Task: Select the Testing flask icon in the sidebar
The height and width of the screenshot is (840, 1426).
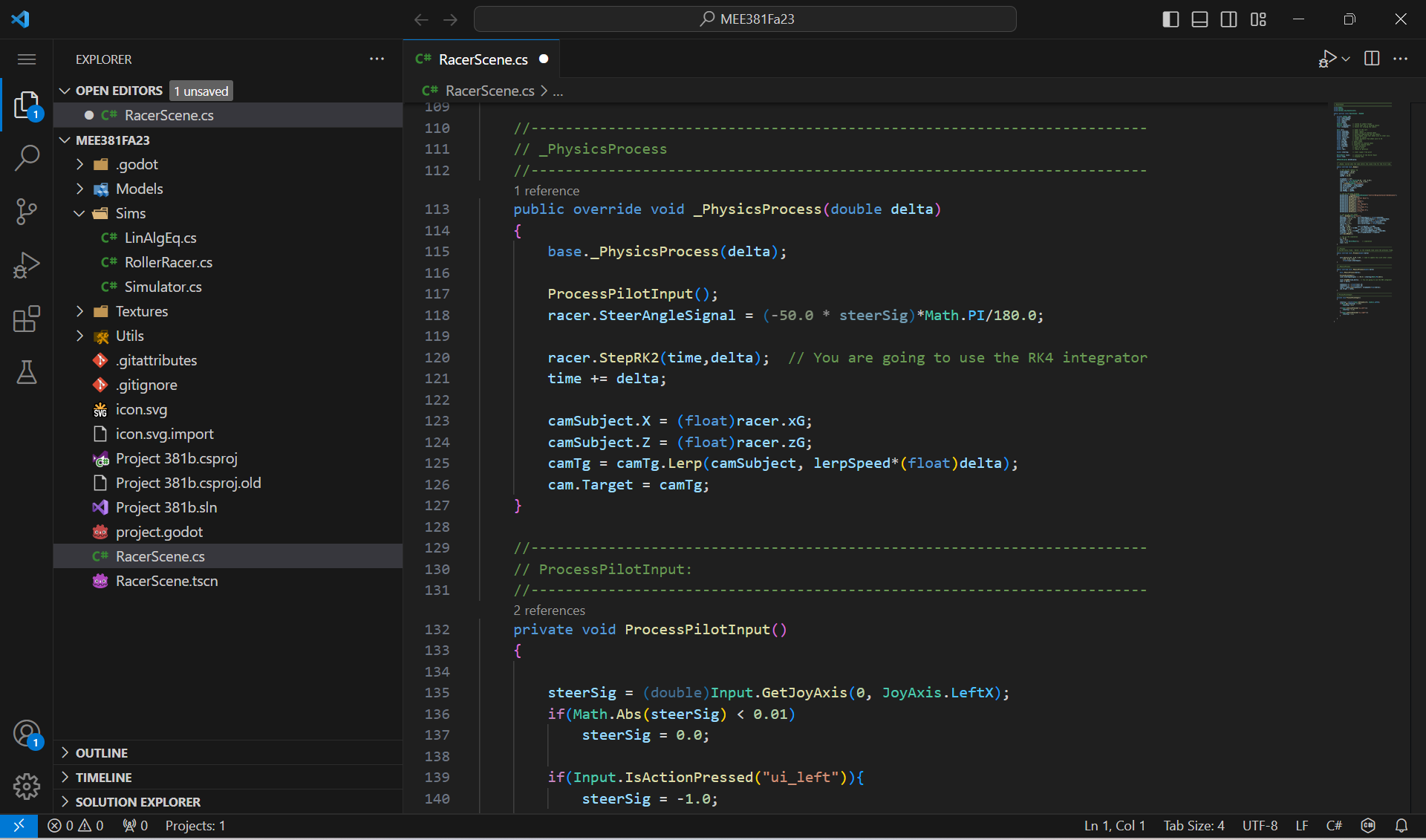Action: coord(27,372)
